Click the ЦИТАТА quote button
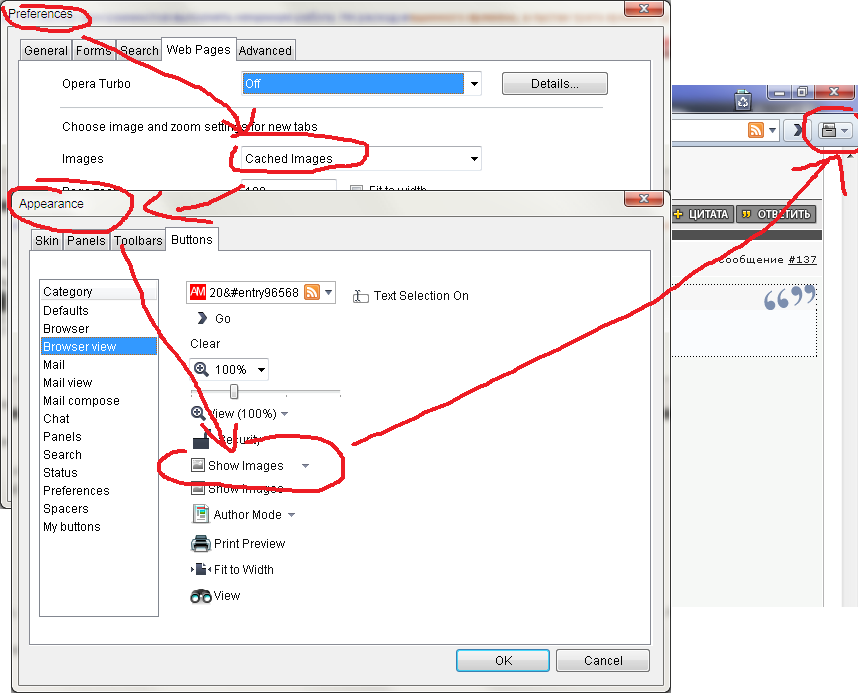This screenshot has height=693, width=858. [x=702, y=214]
